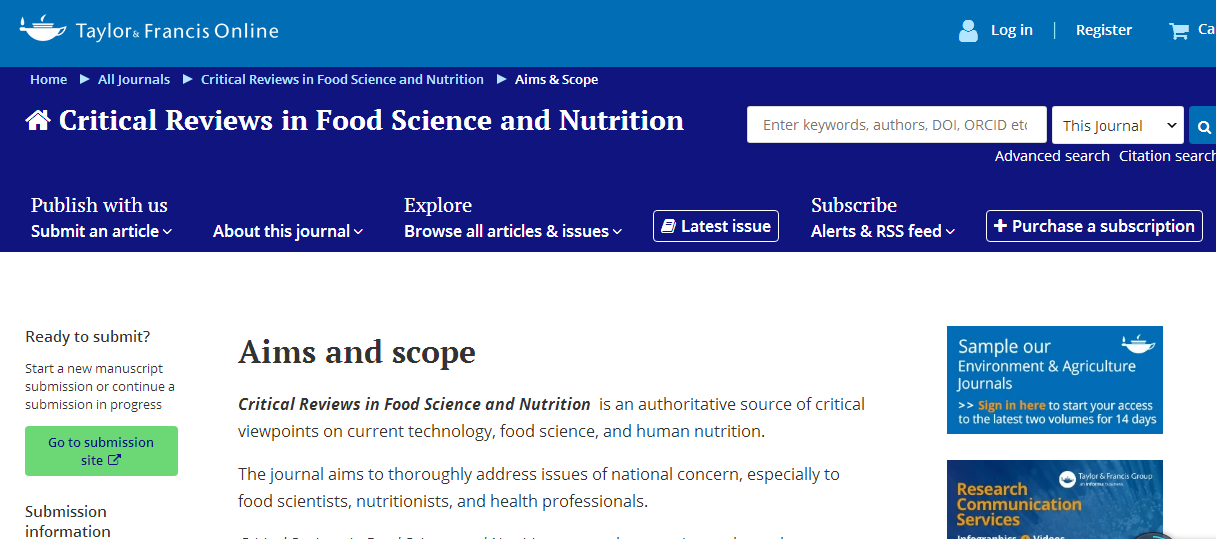Expand the About this journal menu
The image size is (1216, 539).
point(287,231)
